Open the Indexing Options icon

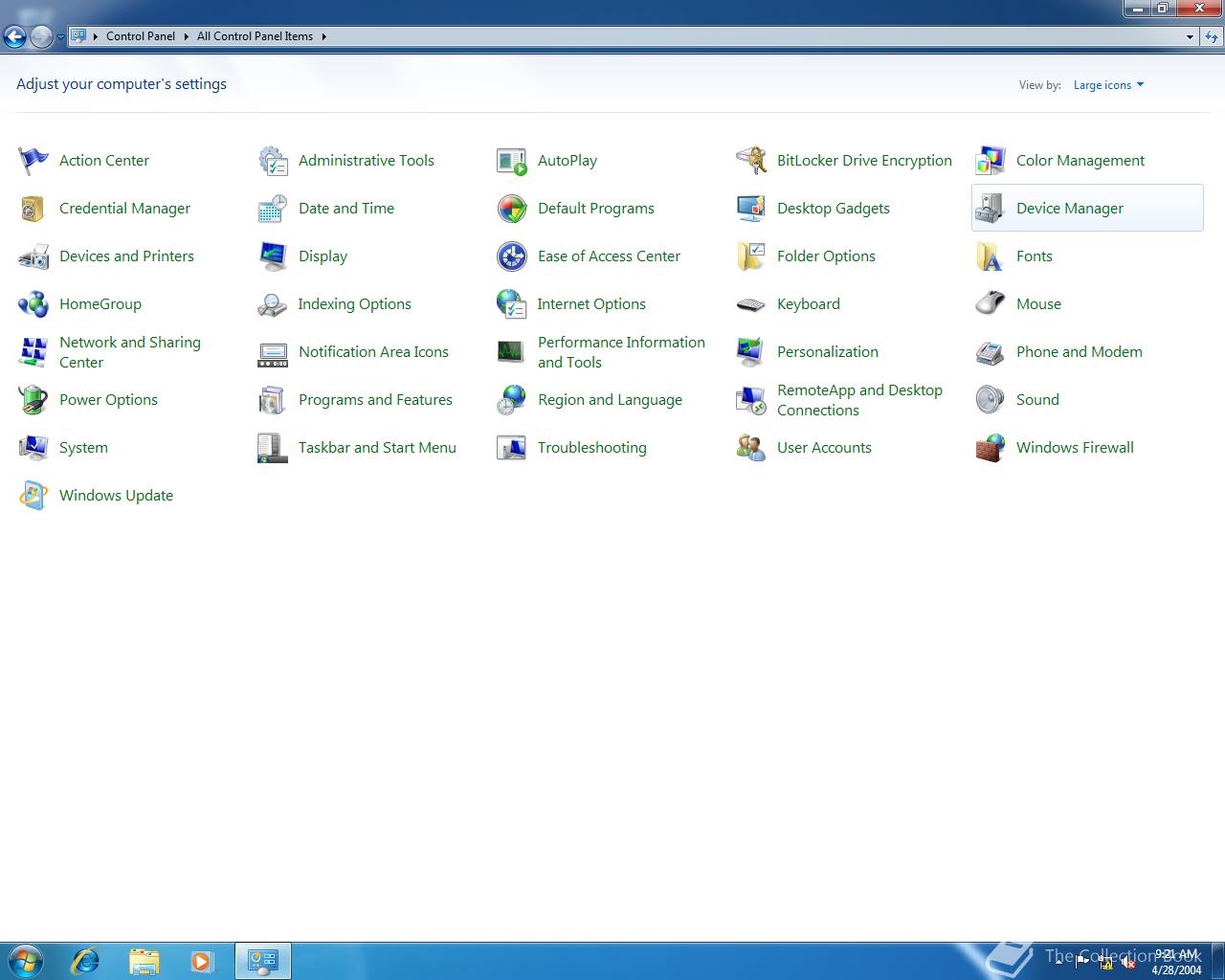tap(273, 304)
